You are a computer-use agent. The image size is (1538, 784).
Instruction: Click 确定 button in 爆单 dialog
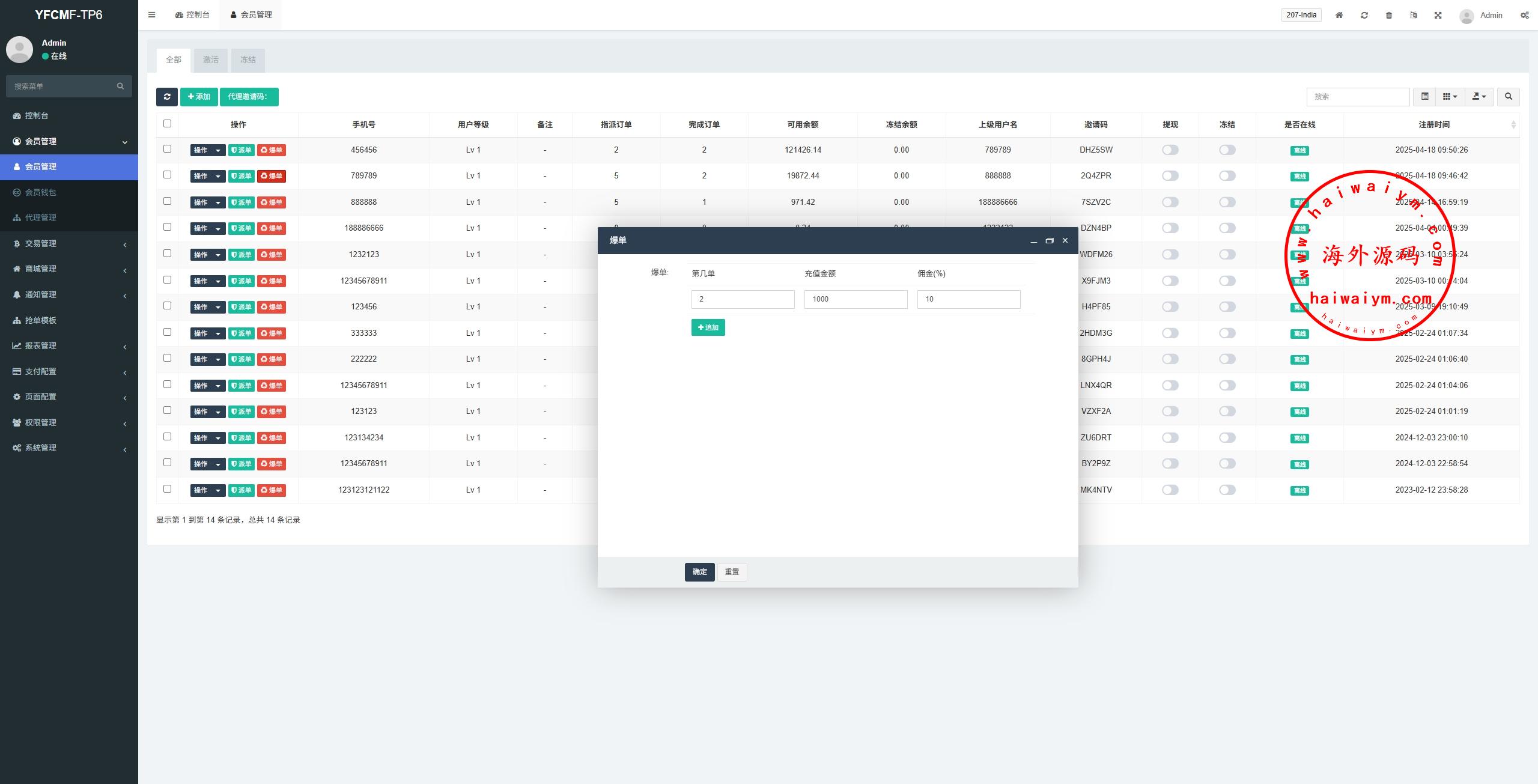[699, 572]
